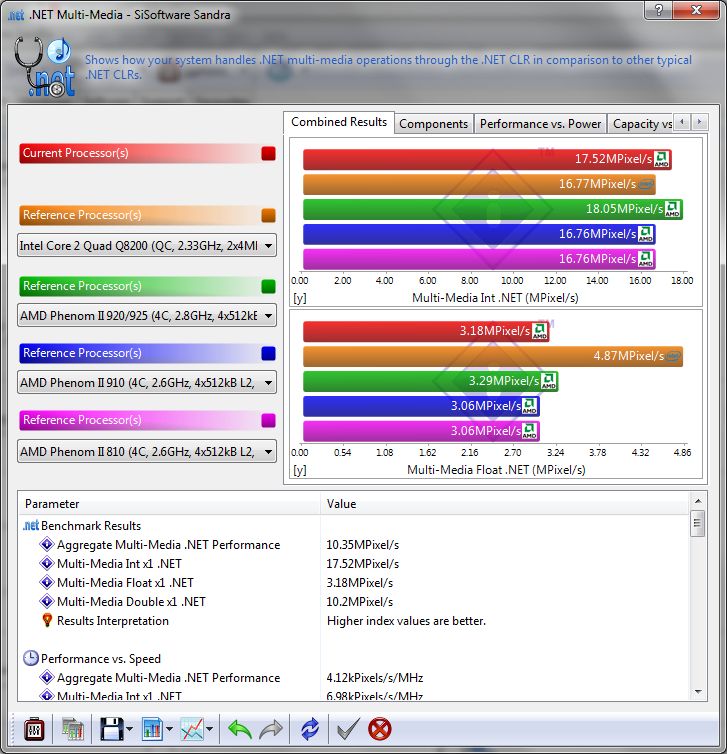The height and width of the screenshot is (754, 727).
Task: Open the AMD Phenom II 810 dropdown
Action: 147,452
